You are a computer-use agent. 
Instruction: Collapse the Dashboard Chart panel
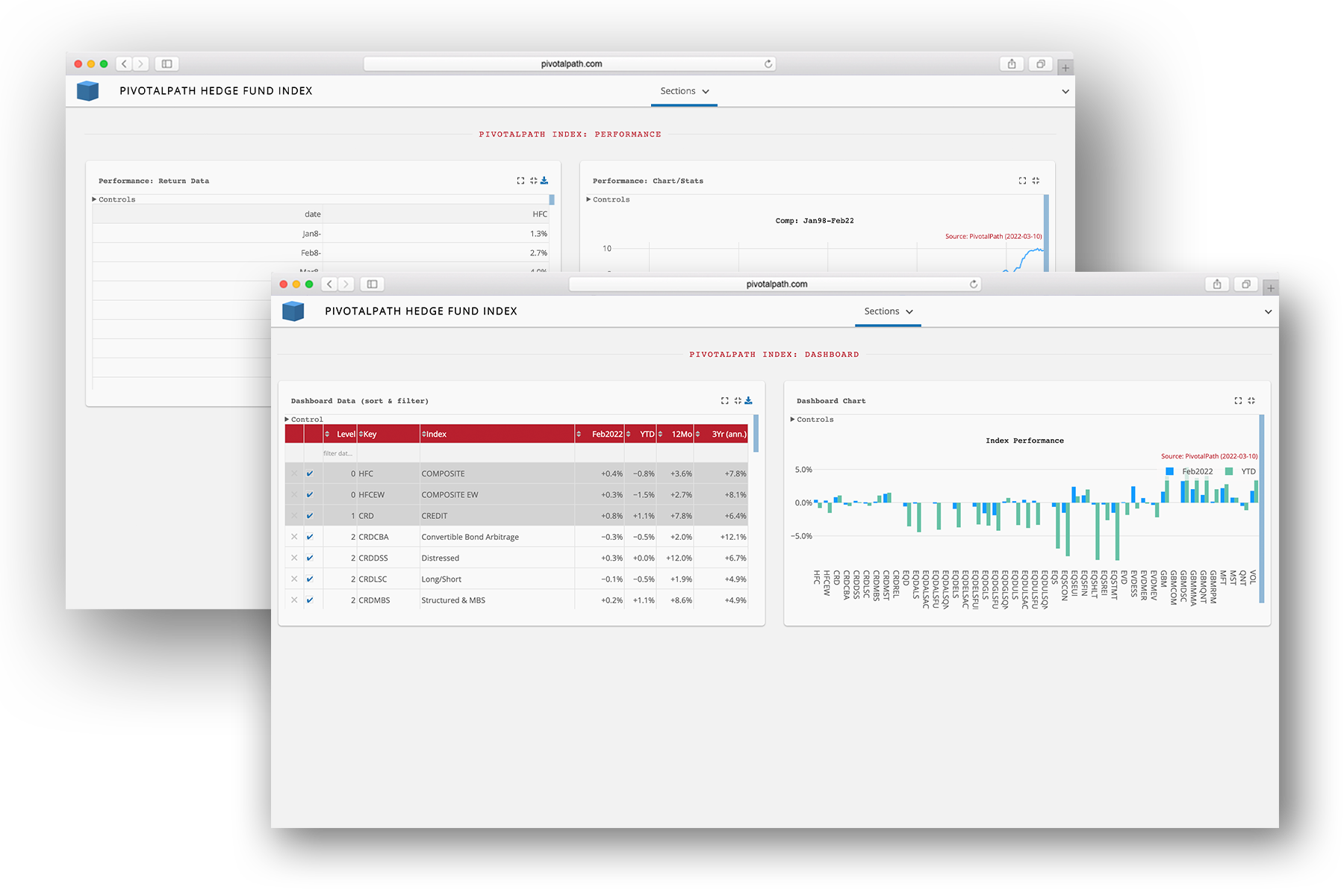(1251, 401)
